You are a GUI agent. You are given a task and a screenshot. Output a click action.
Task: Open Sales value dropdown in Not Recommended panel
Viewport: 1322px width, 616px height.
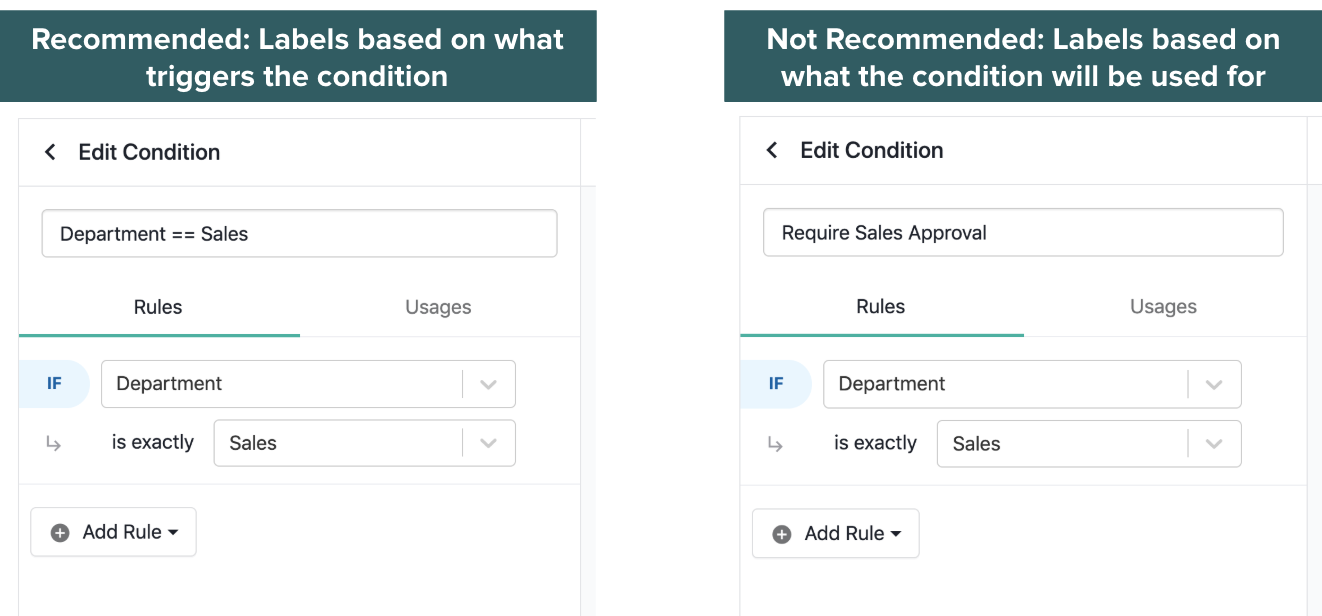point(1089,444)
